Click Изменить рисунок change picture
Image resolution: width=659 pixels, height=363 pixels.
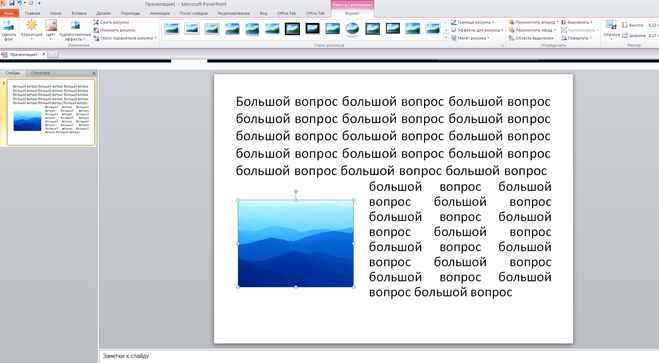tap(115, 30)
